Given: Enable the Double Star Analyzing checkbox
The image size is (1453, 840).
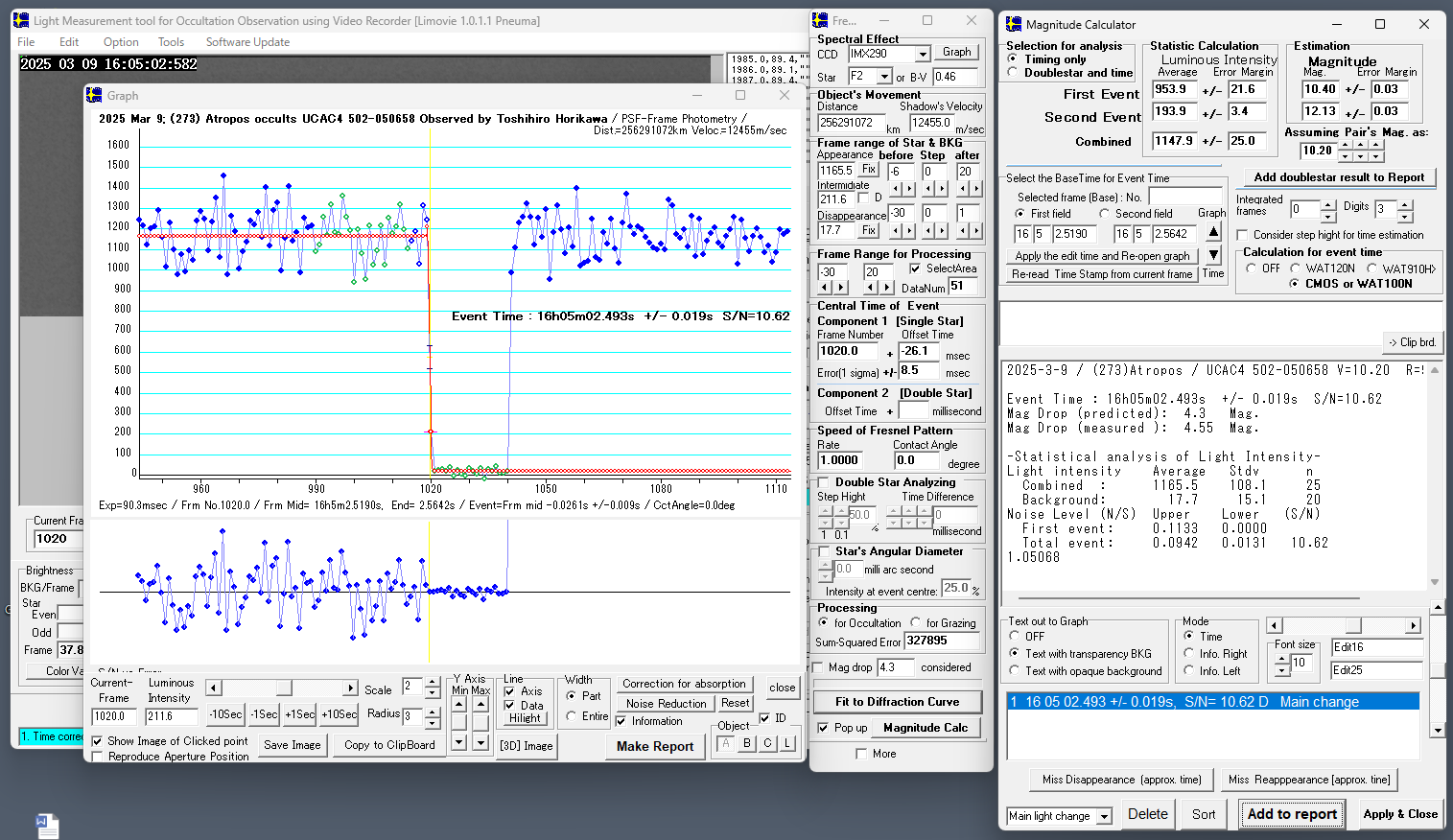Looking at the screenshot, I should (823, 482).
